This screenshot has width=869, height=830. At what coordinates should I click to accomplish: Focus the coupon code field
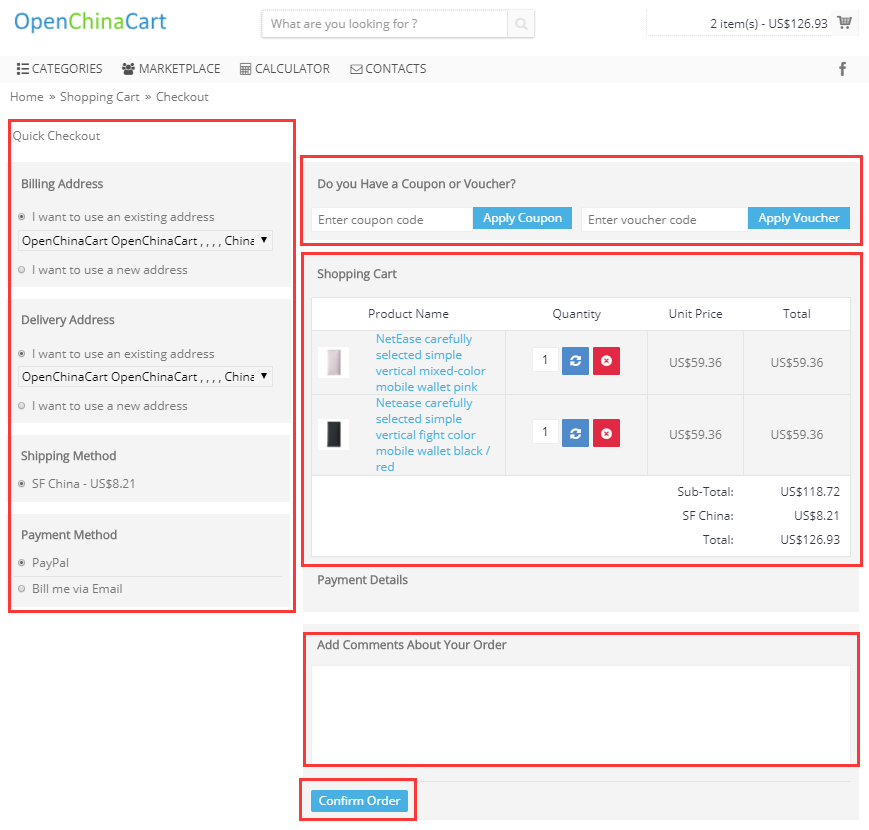[392, 220]
